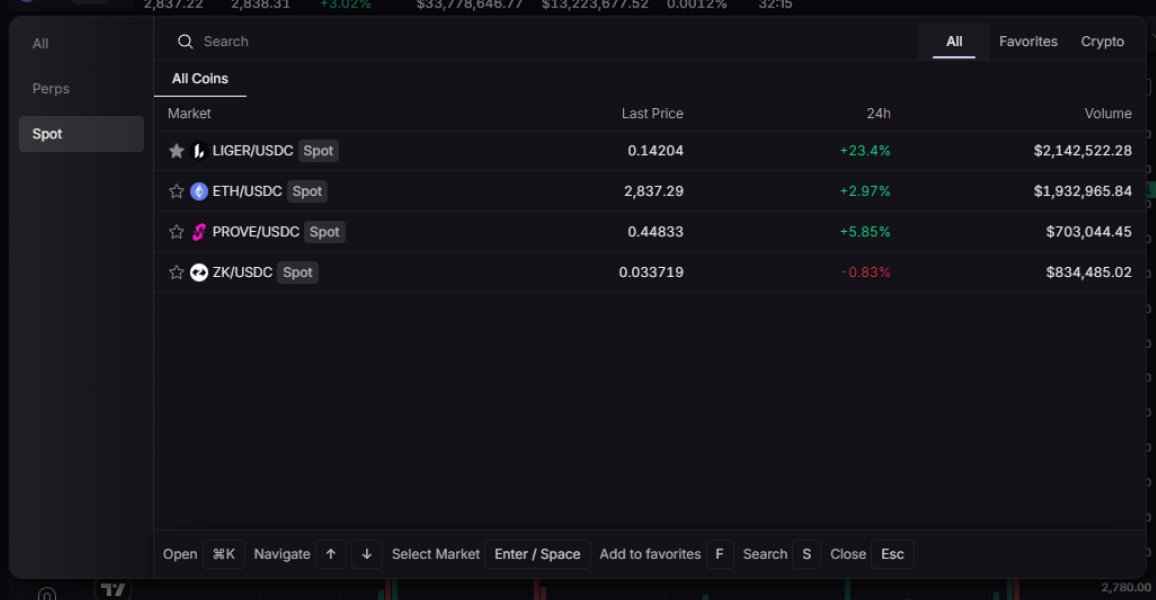Click the S search key hint
1156x600 pixels.
[x=807, y=554]
